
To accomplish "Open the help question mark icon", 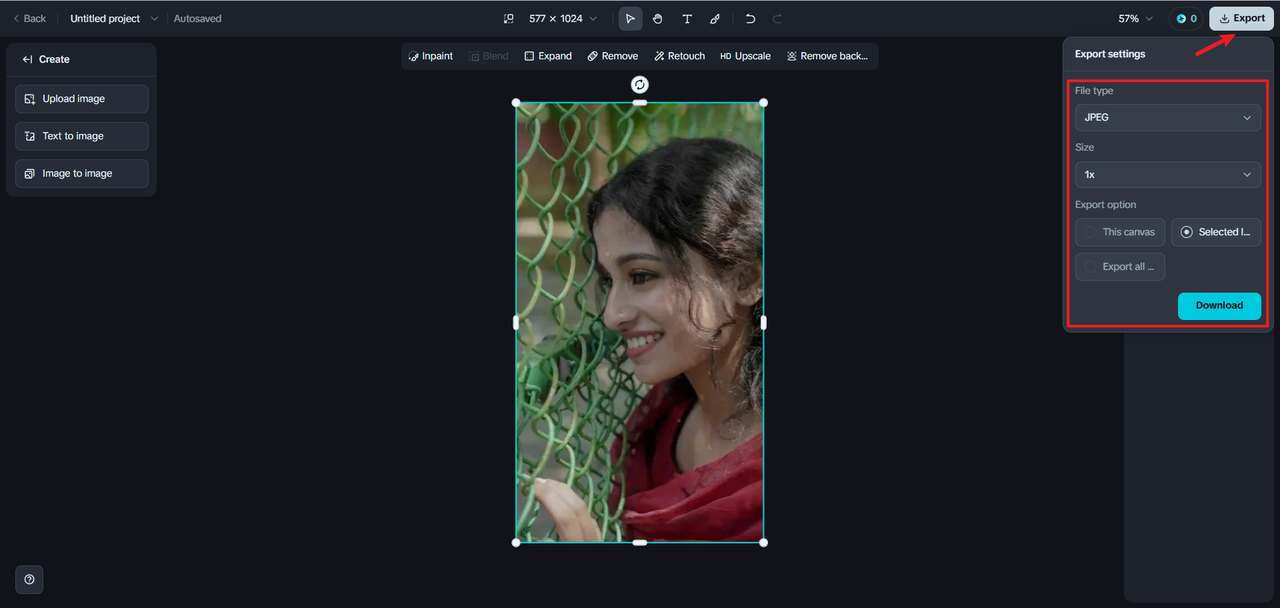I will pyautogui.click(x=29, y=579).
